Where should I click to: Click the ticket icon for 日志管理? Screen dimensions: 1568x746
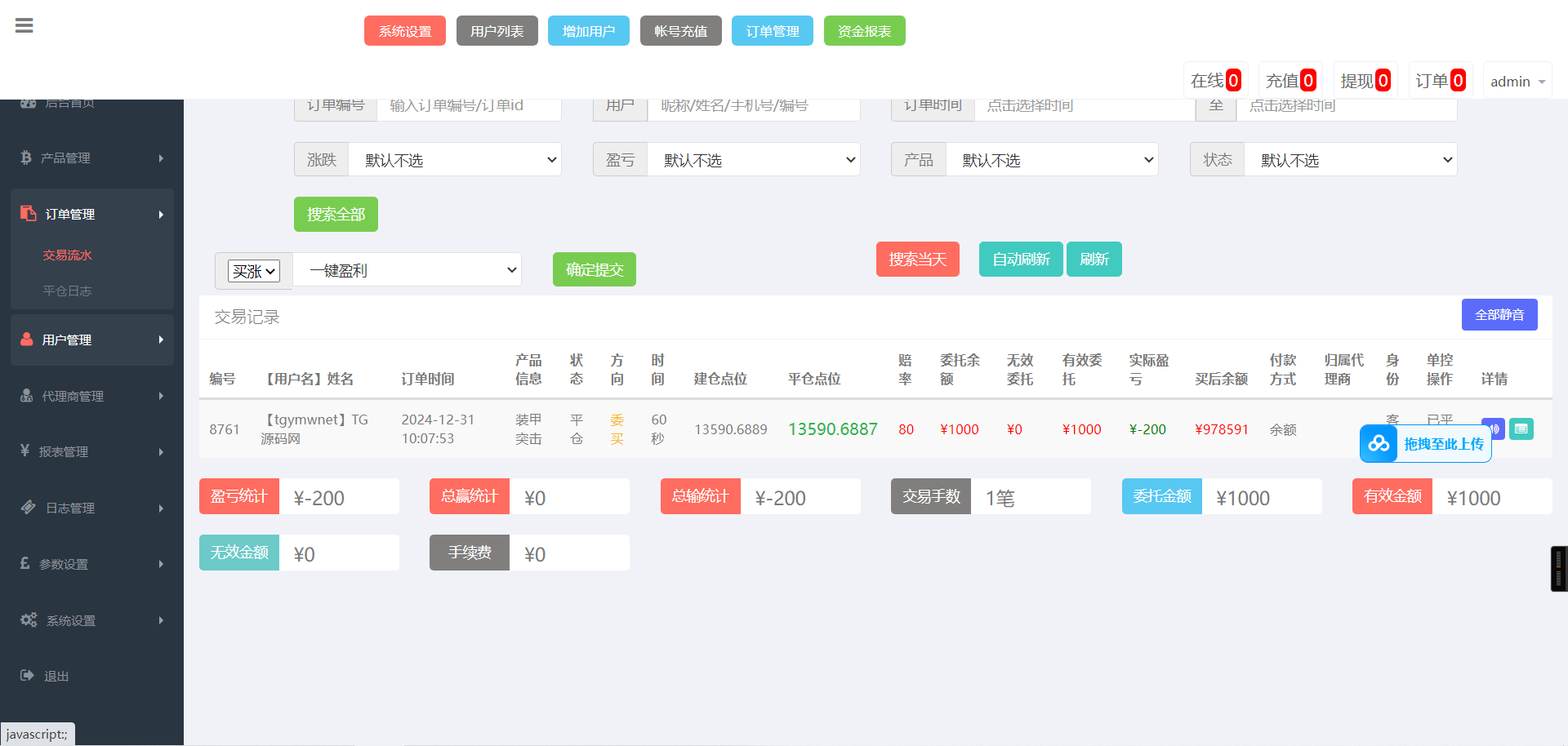[x=28, y=507]
